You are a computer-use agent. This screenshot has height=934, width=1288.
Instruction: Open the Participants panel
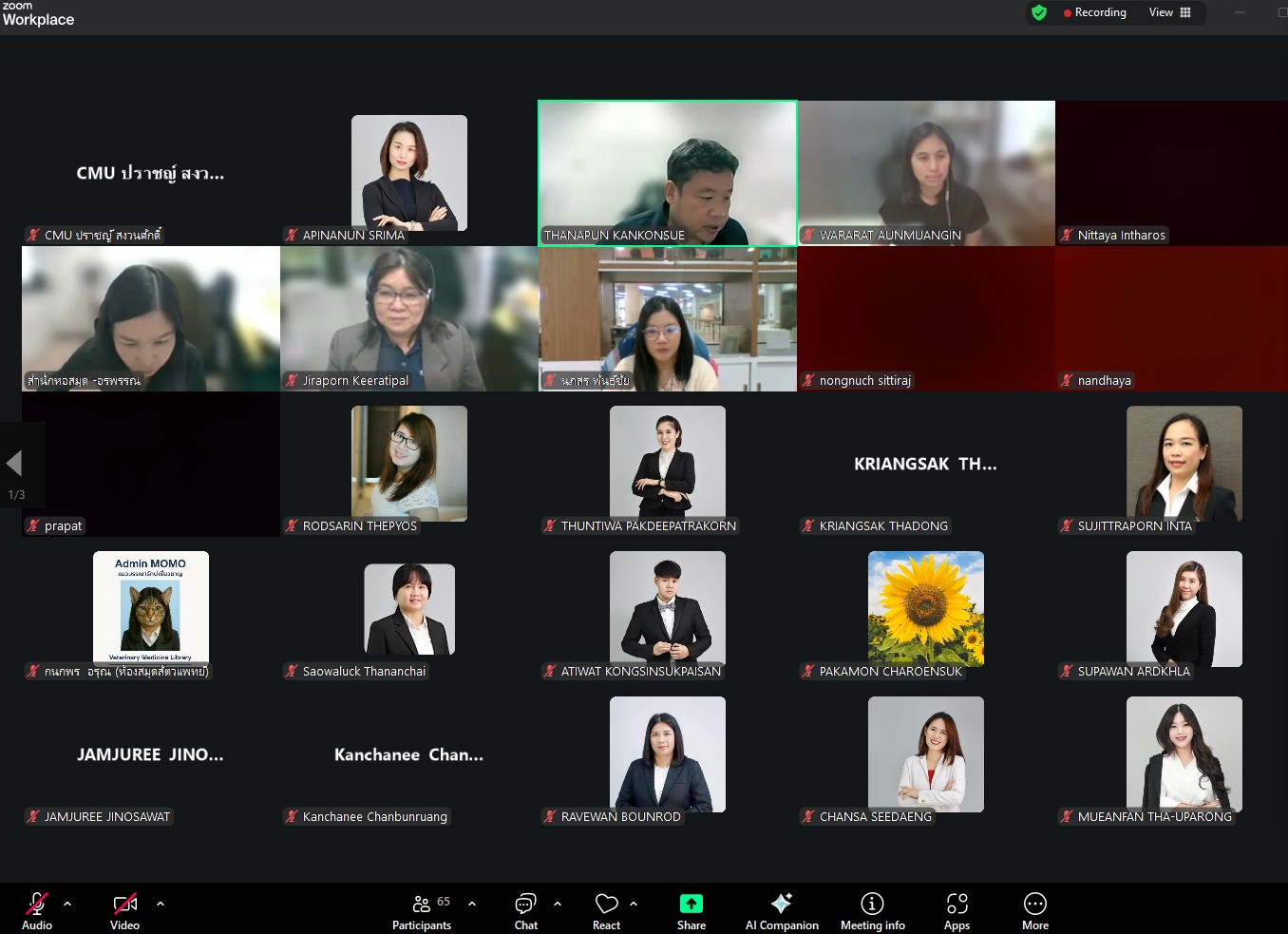422,910
